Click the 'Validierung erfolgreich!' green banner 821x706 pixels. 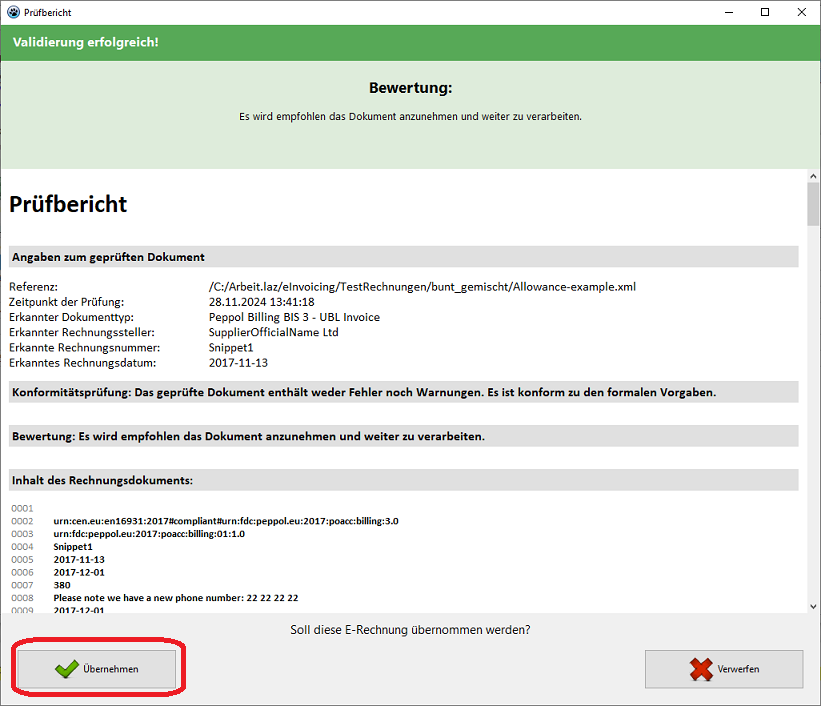[x=86, y=42]
